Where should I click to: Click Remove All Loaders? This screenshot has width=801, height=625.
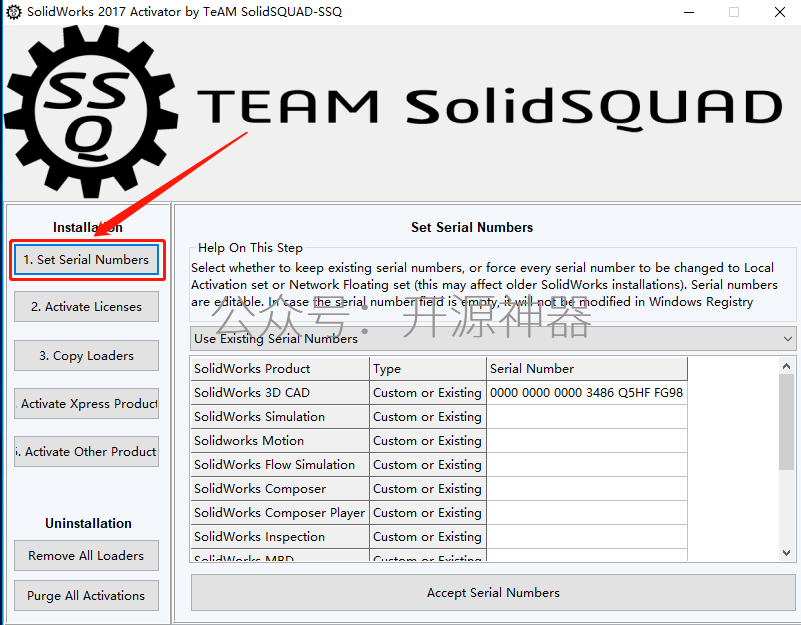86,555
